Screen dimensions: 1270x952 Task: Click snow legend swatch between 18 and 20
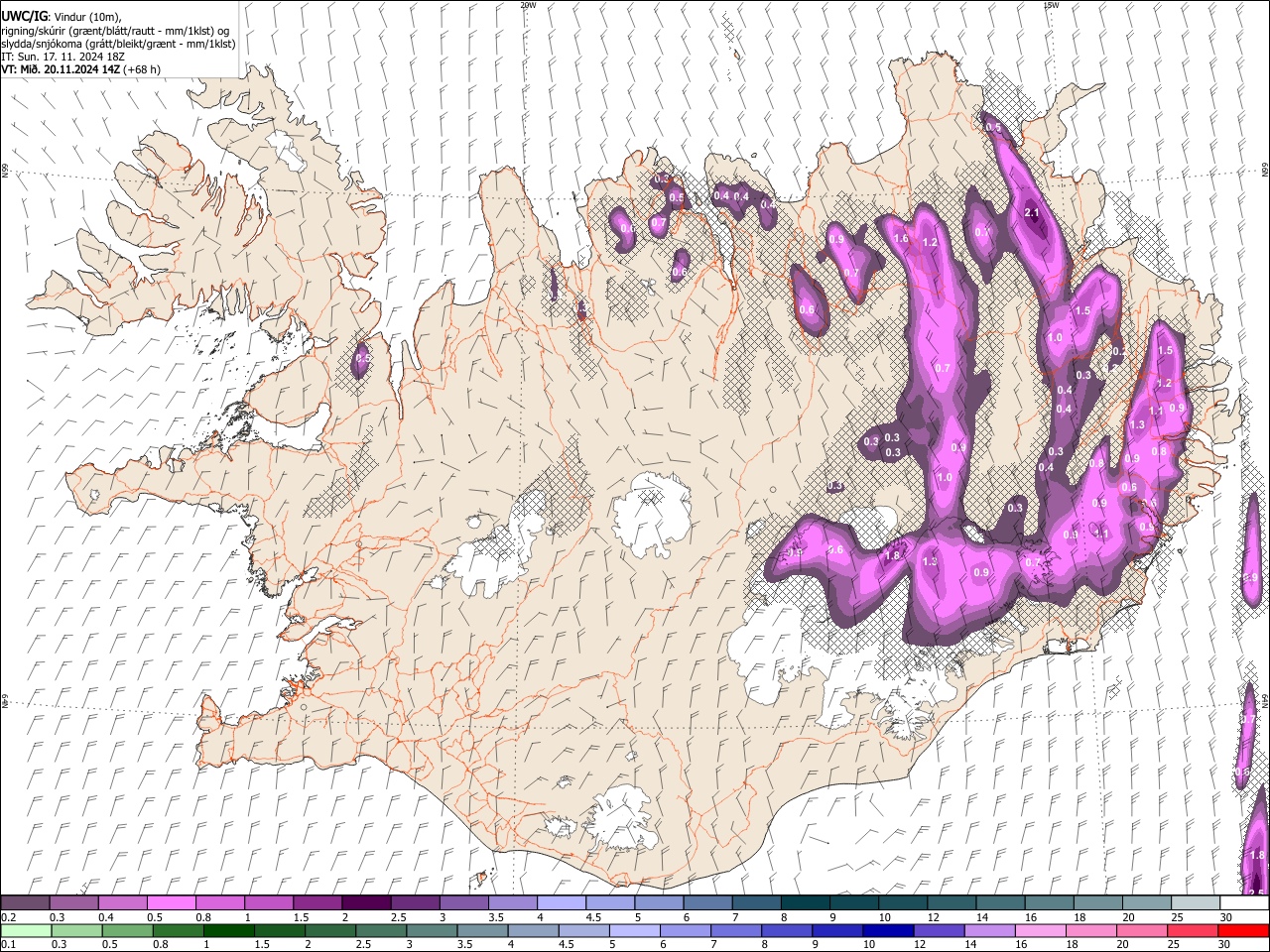1097,902
